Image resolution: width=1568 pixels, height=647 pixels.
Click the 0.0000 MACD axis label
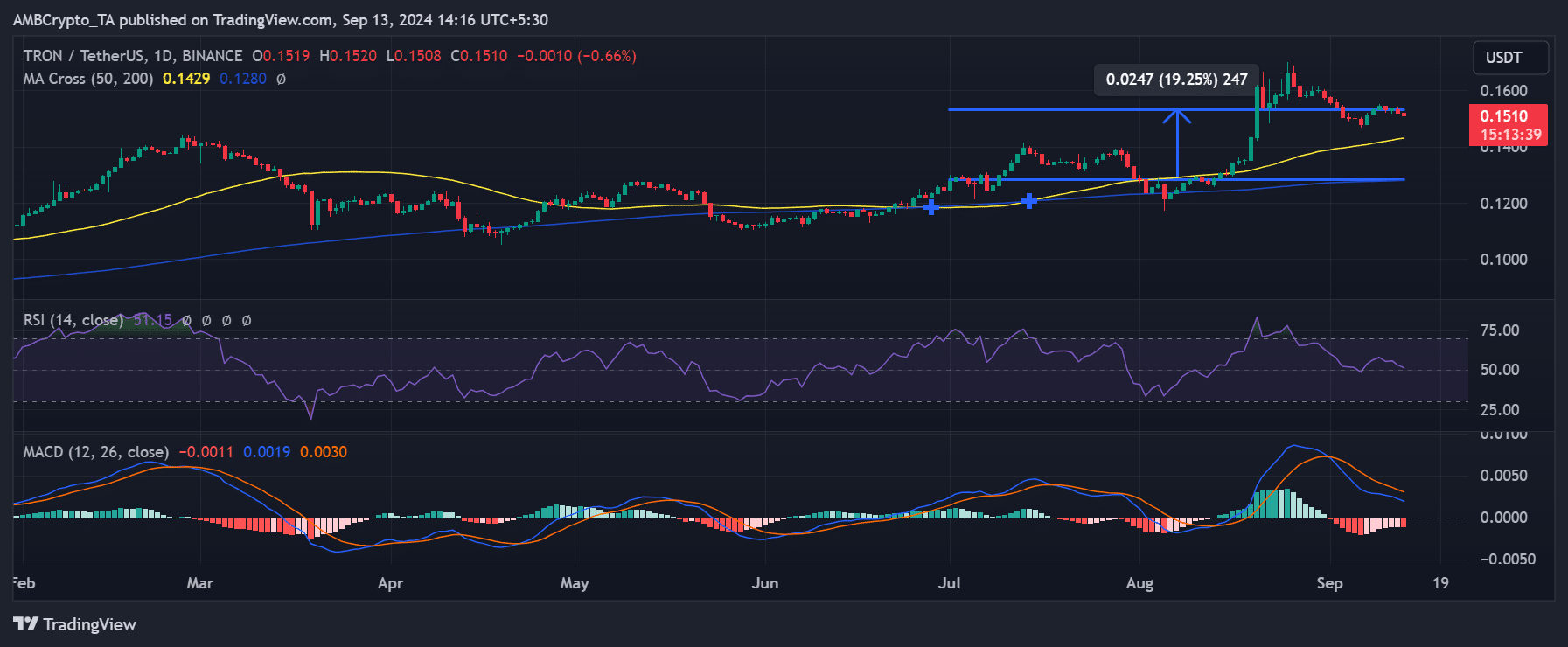click(1504, 518)
